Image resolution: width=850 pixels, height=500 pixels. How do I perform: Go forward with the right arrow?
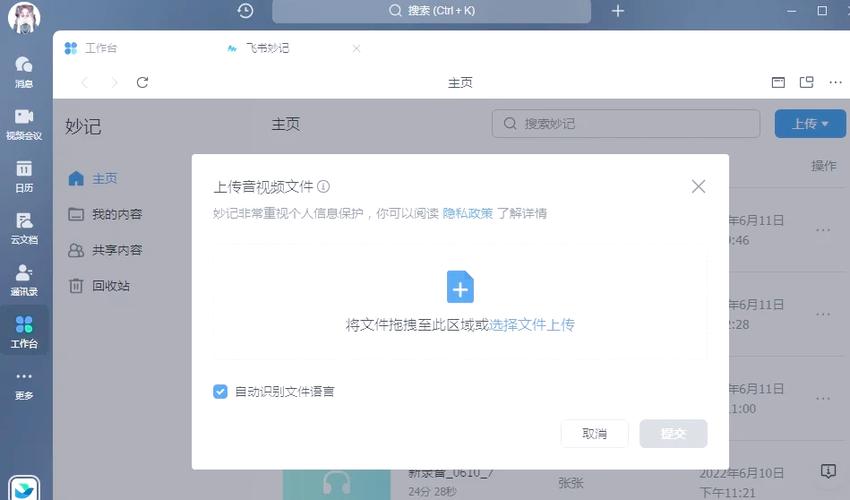pos(114,82)
